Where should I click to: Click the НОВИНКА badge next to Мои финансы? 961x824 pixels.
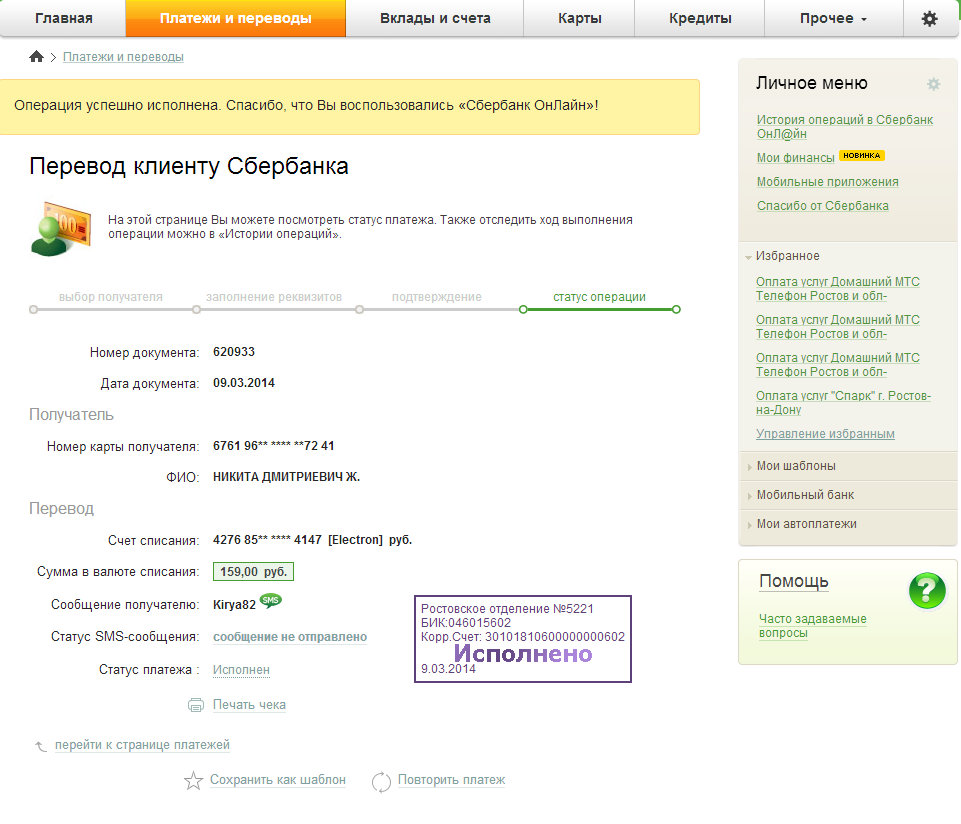coord(861,156)
